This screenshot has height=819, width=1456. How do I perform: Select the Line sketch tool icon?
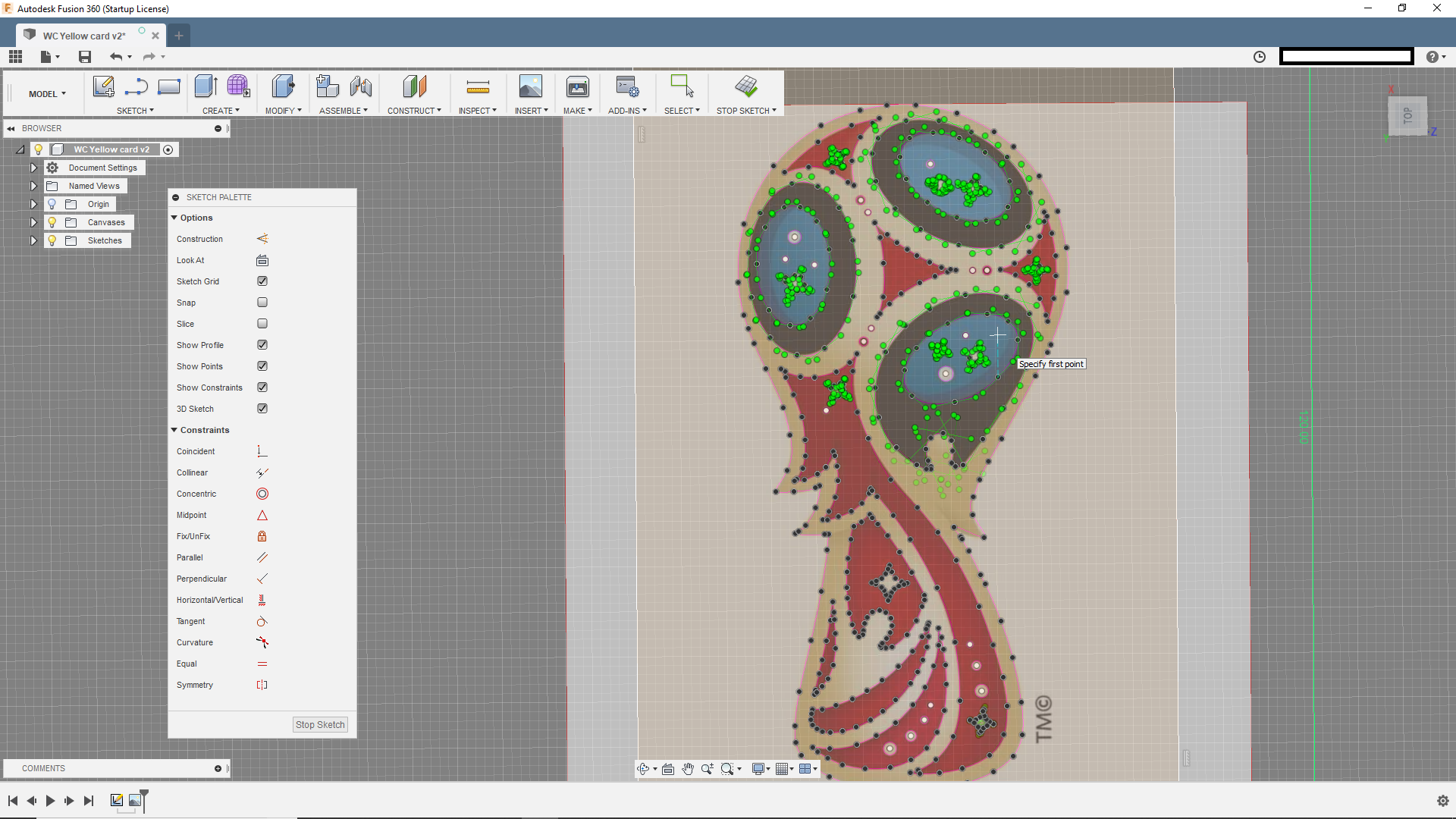tap(136, 86)
